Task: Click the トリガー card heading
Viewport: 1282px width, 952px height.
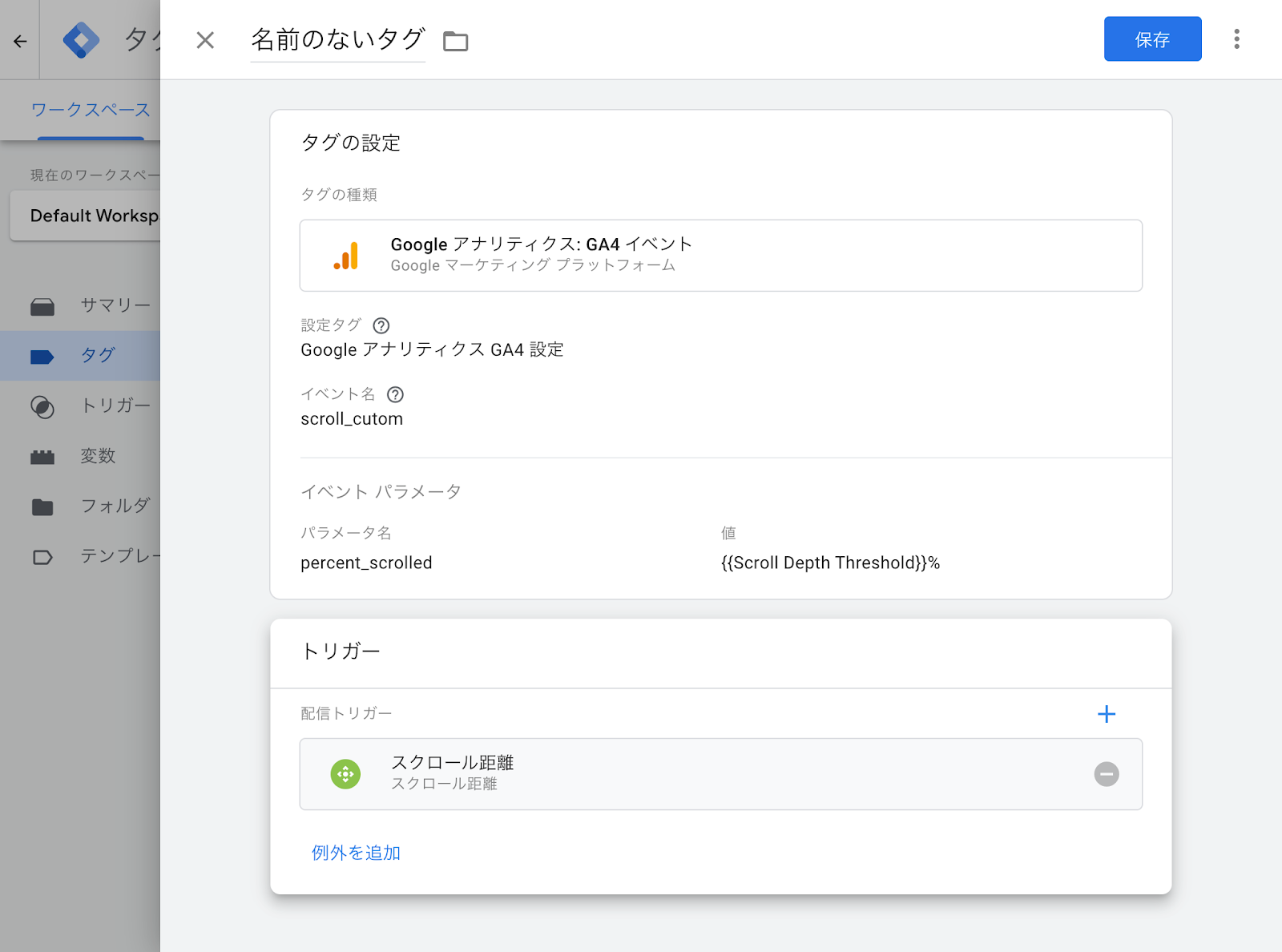Action: tap(341, 651)
